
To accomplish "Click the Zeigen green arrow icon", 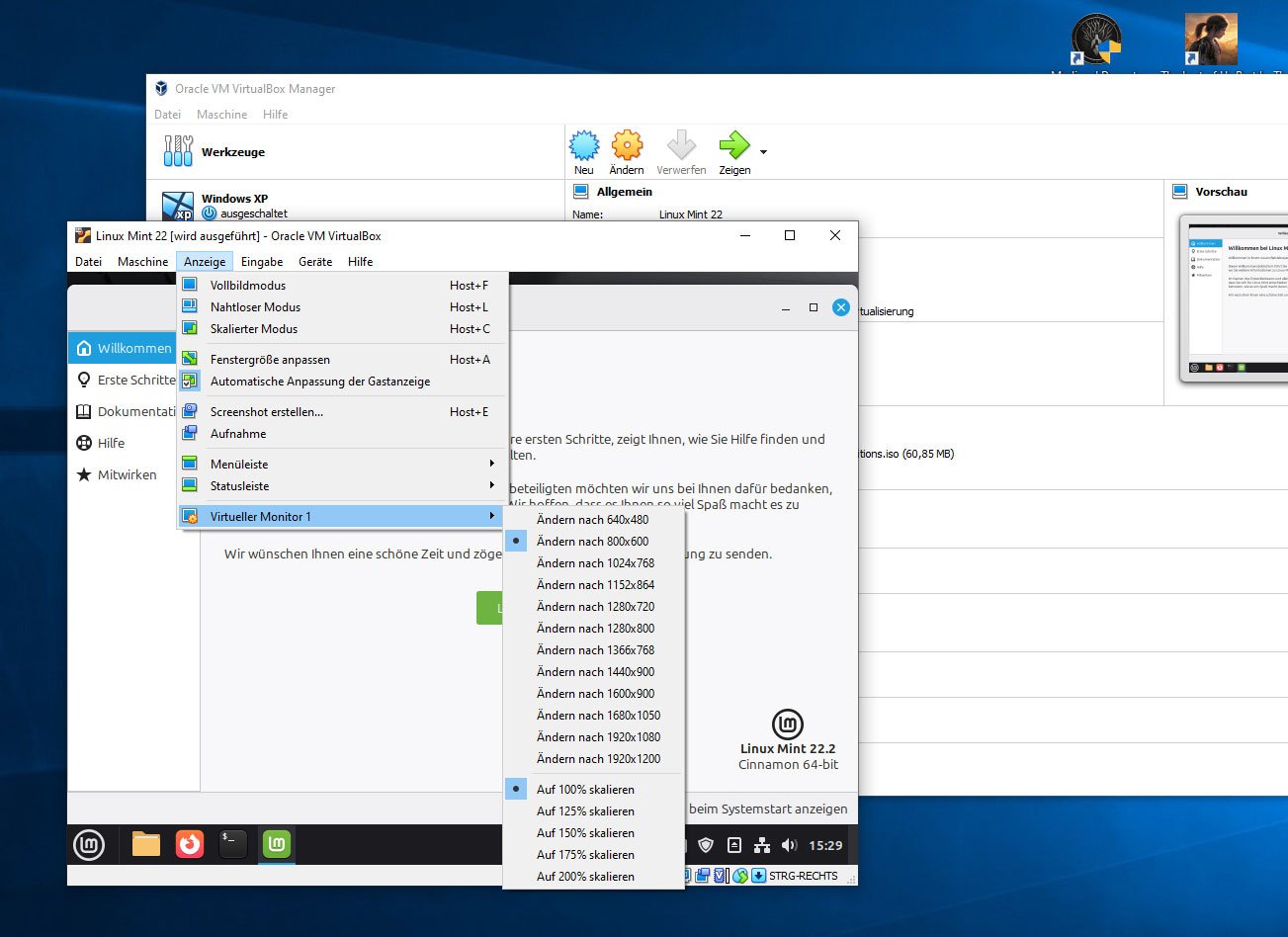I will click(734, 145).
